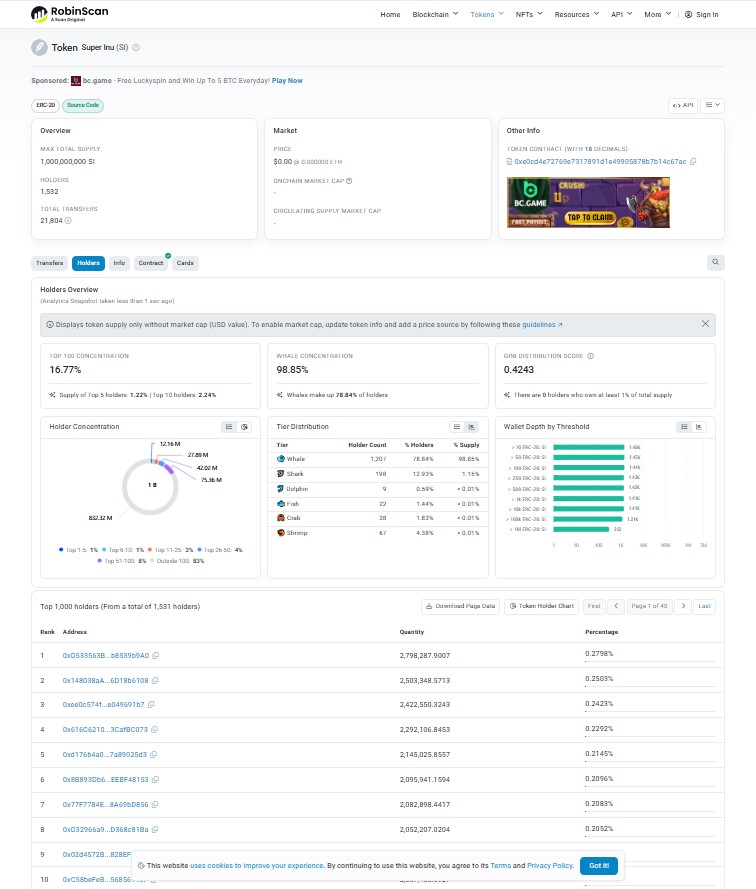Viewport: 756px width, 889px height.
Task: Expand the Tokens menu
Action: pos(487,14)
